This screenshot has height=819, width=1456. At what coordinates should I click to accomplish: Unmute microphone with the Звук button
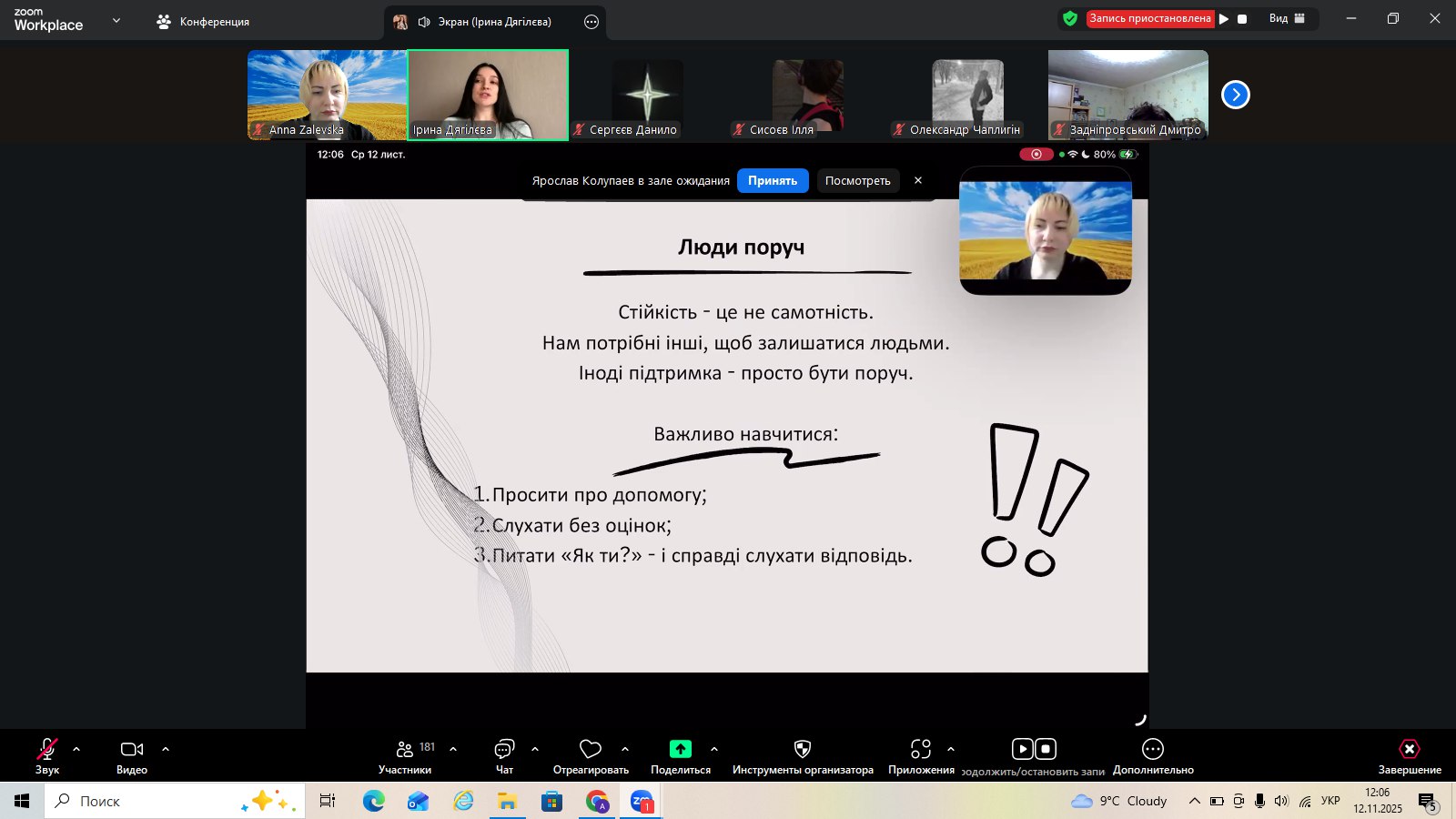point(47,750)
